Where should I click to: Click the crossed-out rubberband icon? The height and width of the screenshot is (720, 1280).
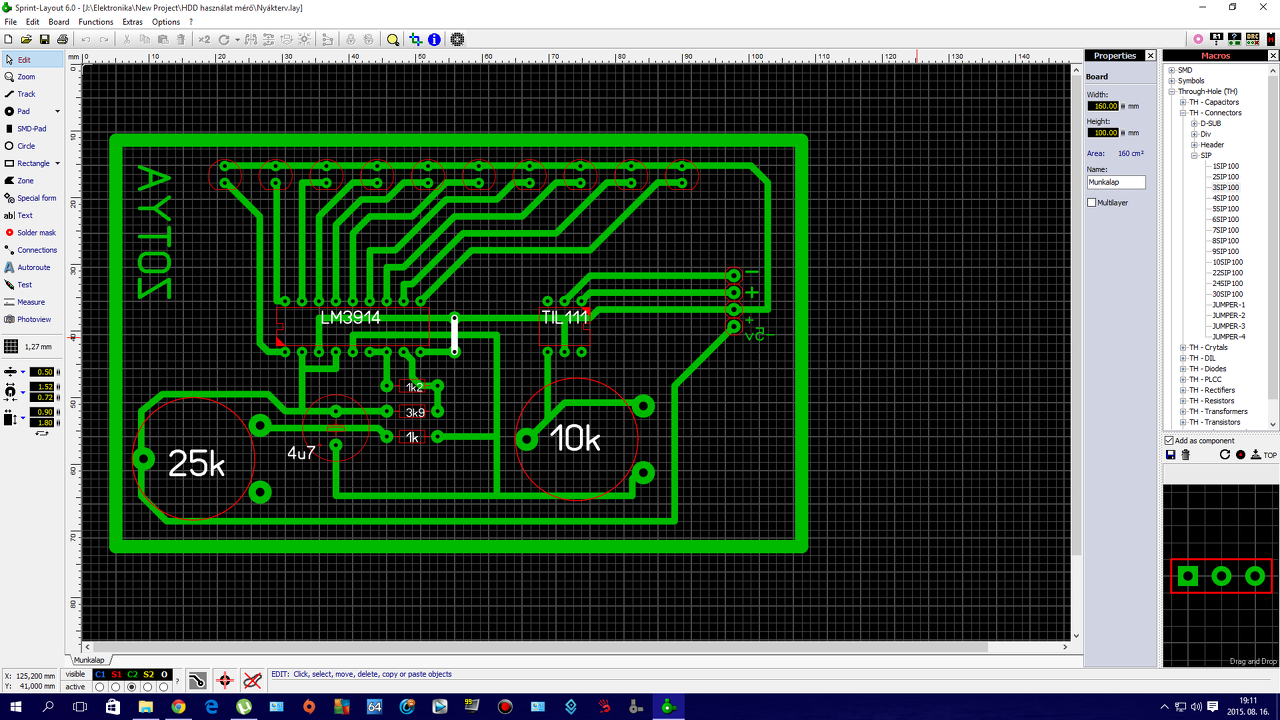(x=252, y=680)
